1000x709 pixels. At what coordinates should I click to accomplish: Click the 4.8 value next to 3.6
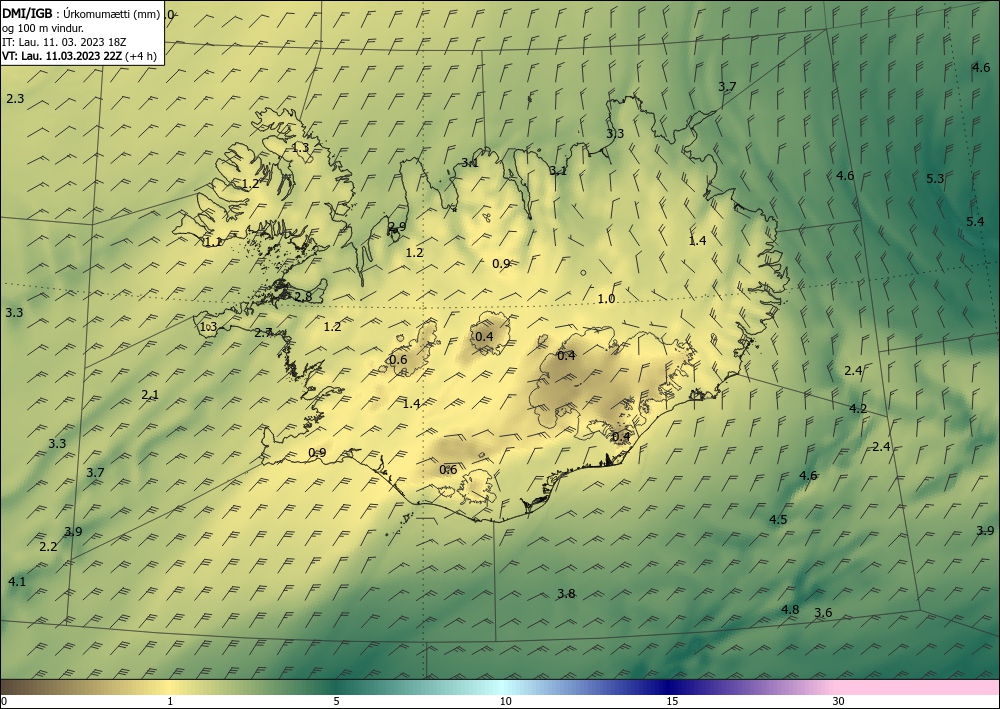pos(790,610)
